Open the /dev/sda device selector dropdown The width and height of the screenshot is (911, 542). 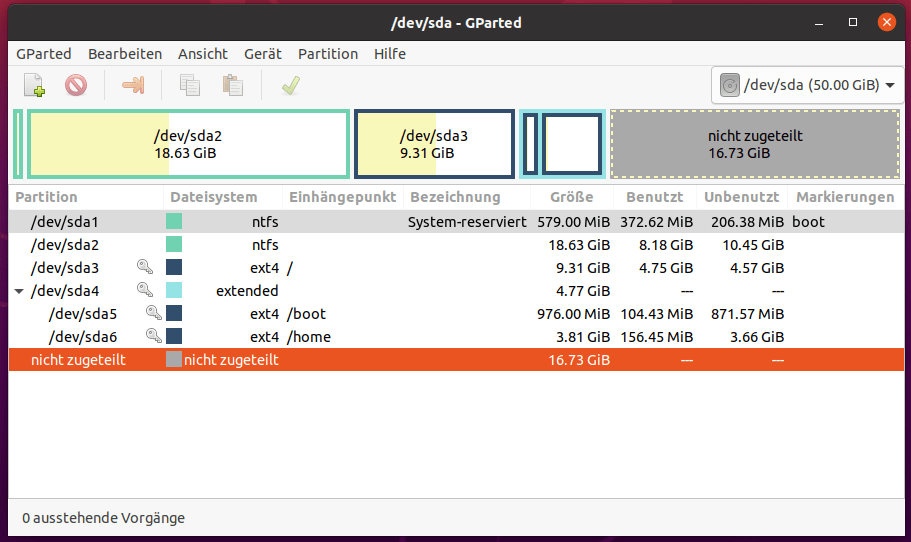(806, 85)
